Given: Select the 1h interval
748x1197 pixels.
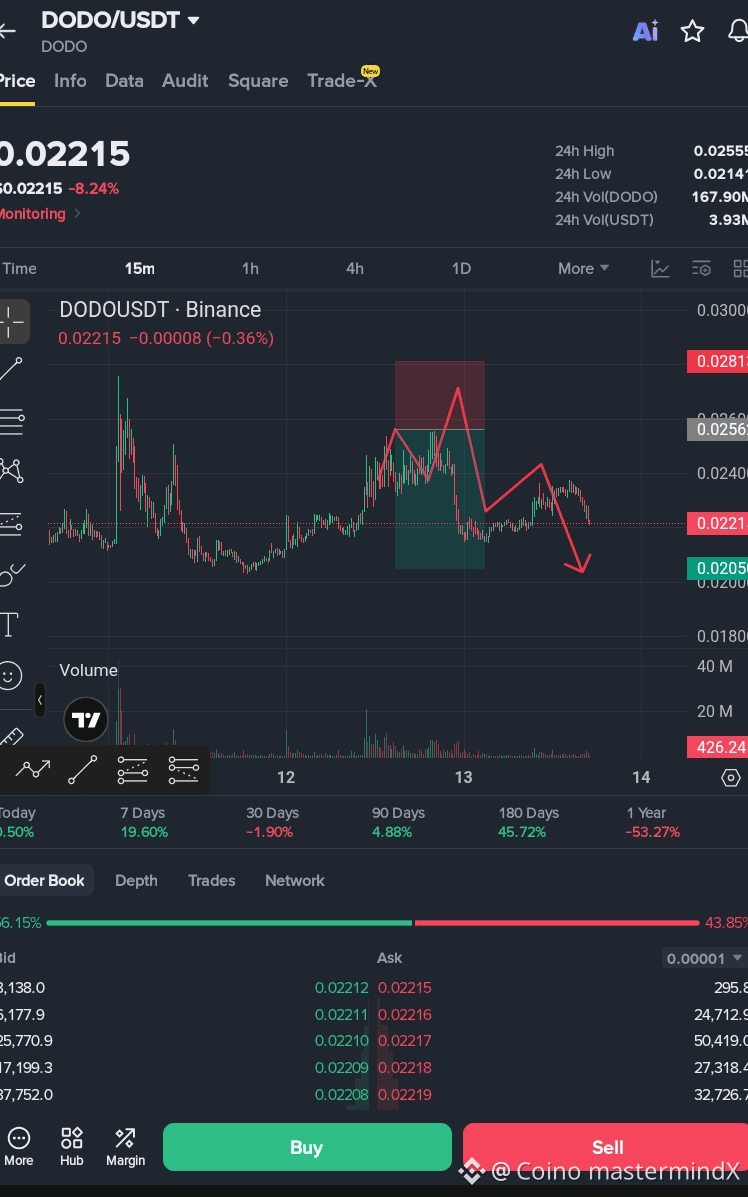Looking at the screenshot, I should 250,269.
